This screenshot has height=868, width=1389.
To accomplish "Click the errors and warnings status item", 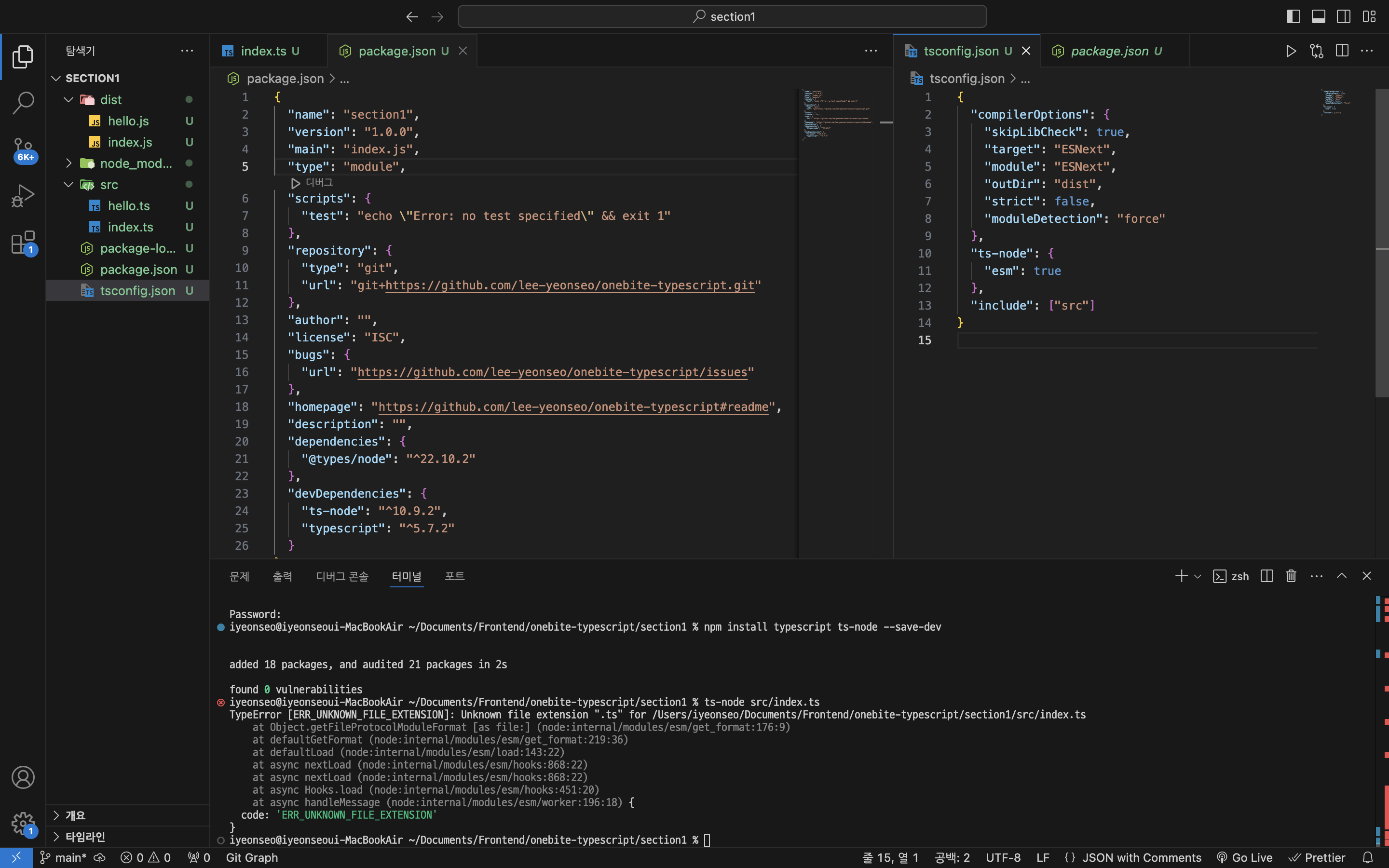I will [146, 858].
